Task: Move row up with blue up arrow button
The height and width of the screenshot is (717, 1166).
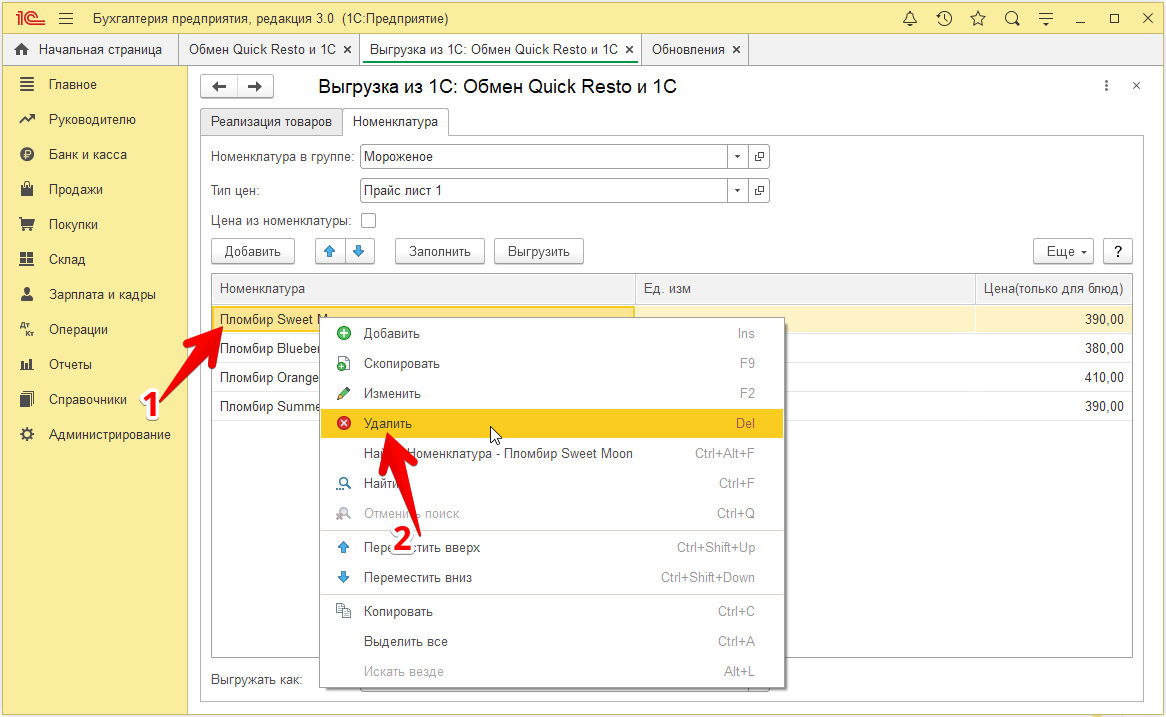Action: click(329, 251)
